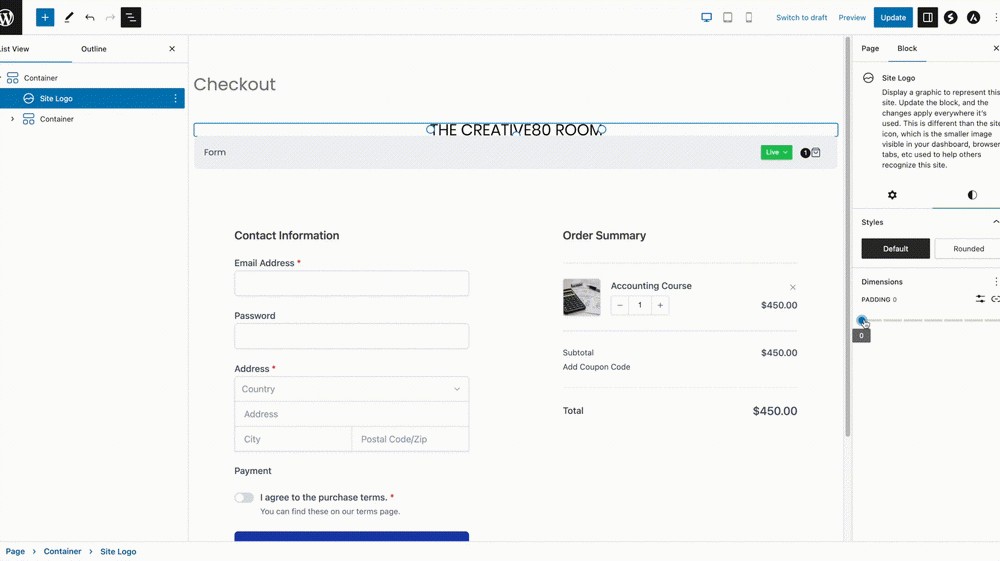This screenshot has height=561, width=1000.
Task: Switch to Mobile preview device icon
Action: pos(748,17)
